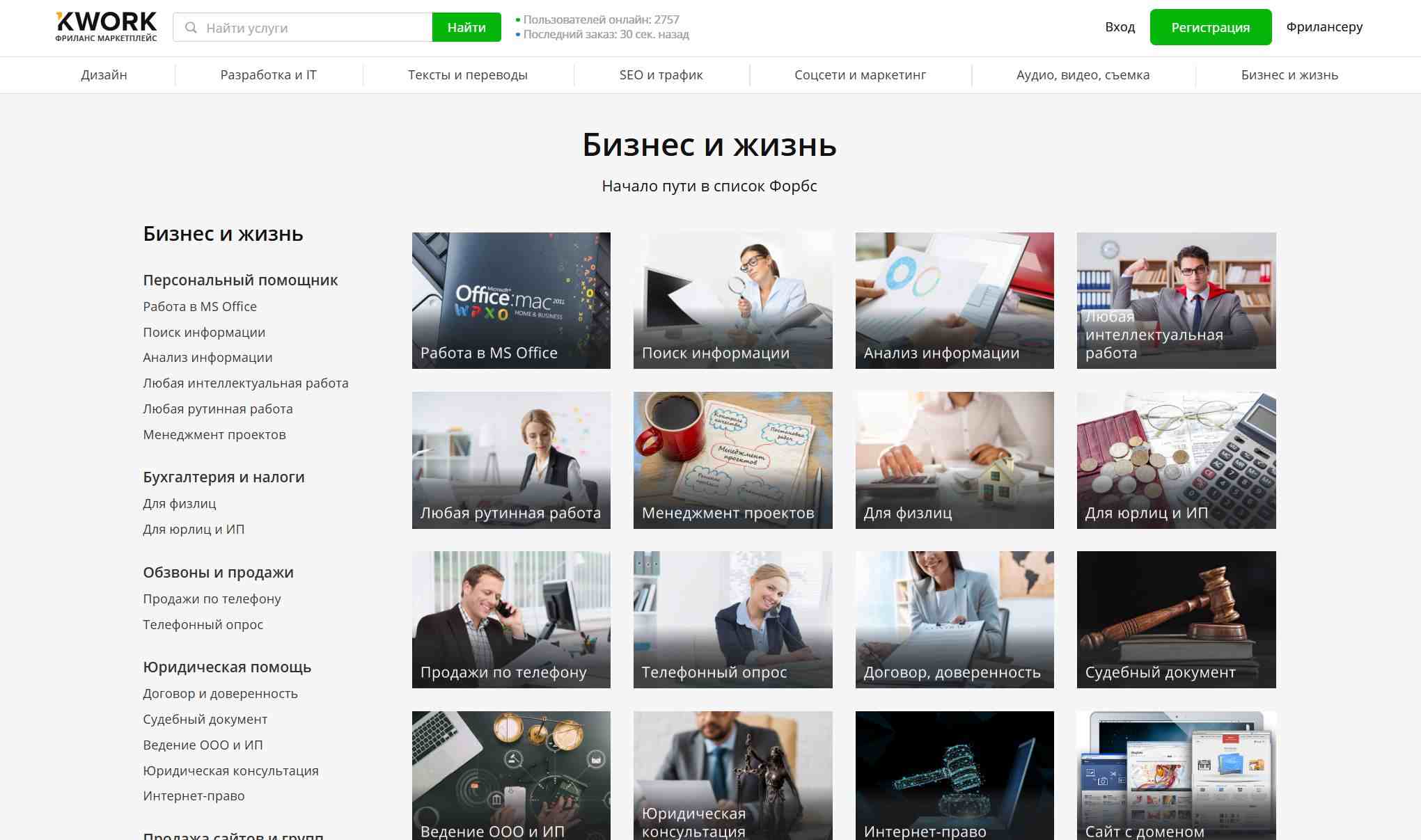1421x840 pixels.
Task: Open the 'Вход' login link
Action: pos(1120,27)
